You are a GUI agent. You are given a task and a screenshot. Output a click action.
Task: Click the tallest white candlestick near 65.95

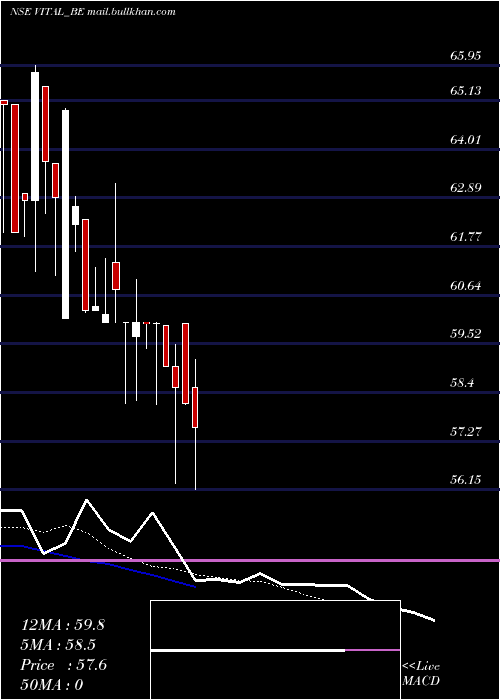click(35, 136)
